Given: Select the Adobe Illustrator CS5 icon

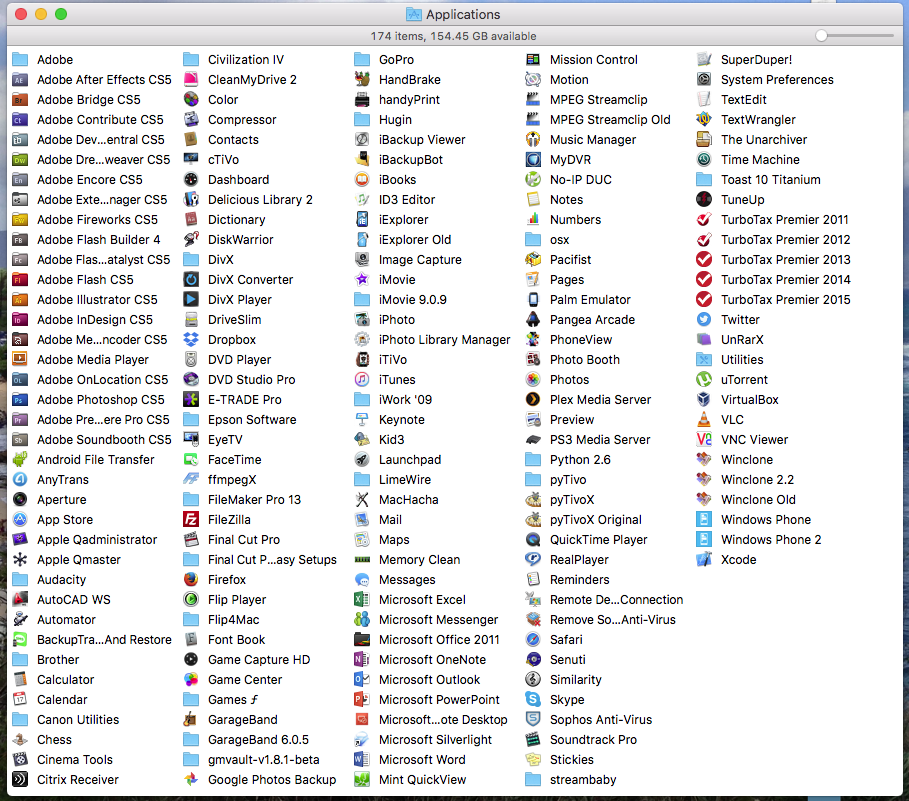Looking at the screenshot, I should 20,300.
